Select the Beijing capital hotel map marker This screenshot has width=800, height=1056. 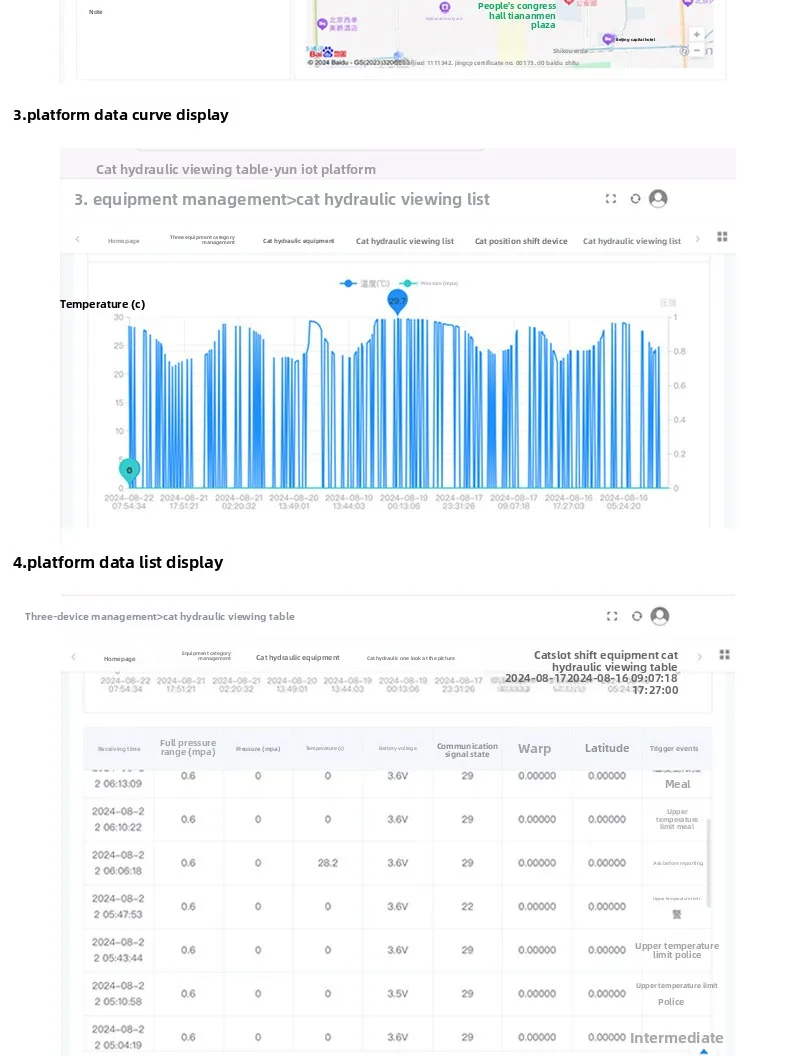coord(609,39)
